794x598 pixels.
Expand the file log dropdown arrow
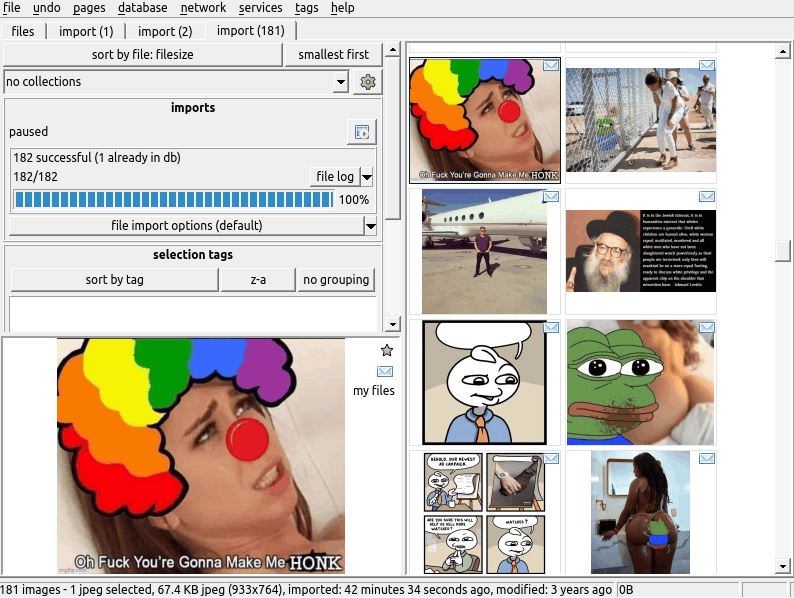(x=367, y=177)
